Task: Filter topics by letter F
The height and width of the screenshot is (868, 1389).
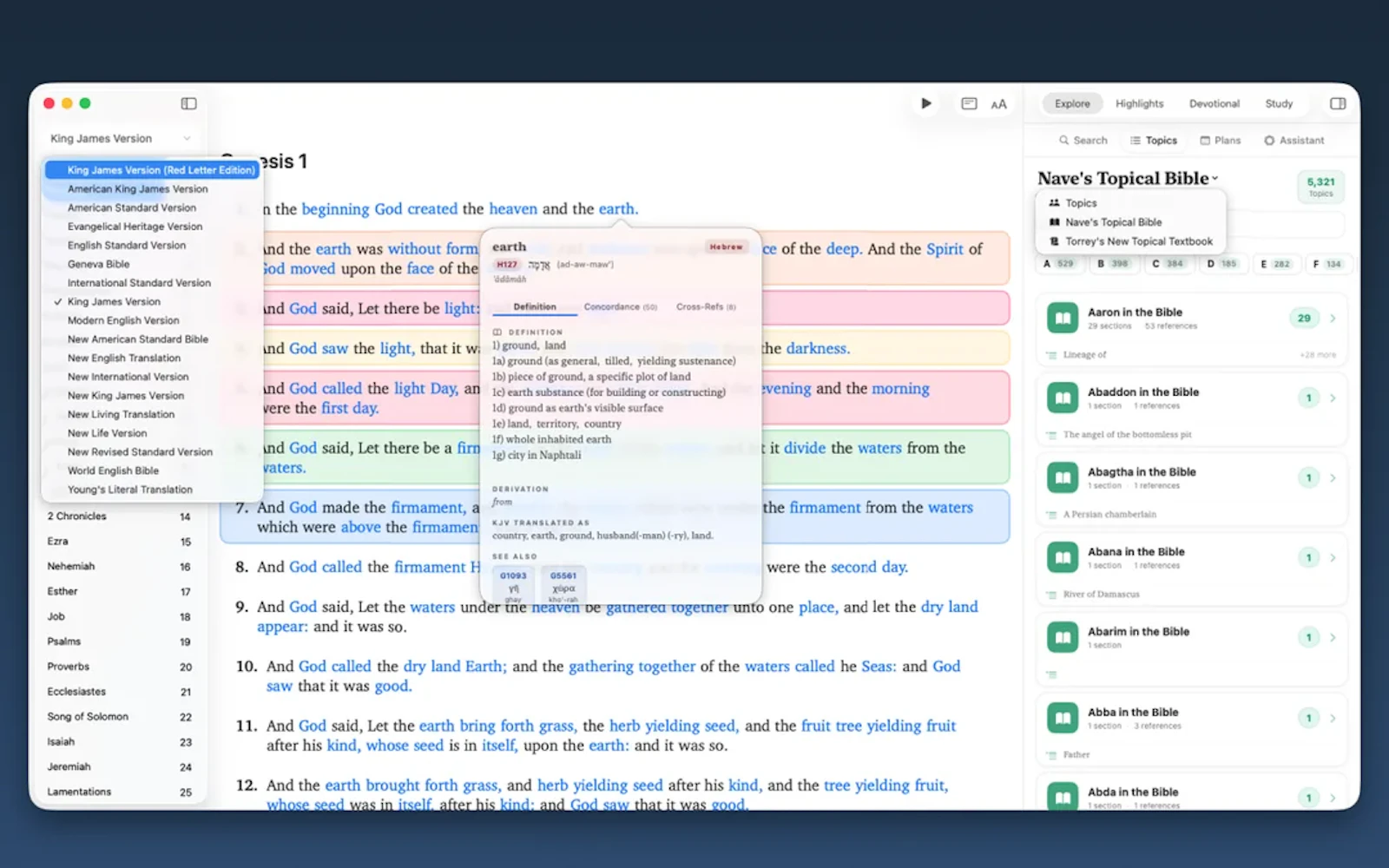Action: coord(1327,264)
